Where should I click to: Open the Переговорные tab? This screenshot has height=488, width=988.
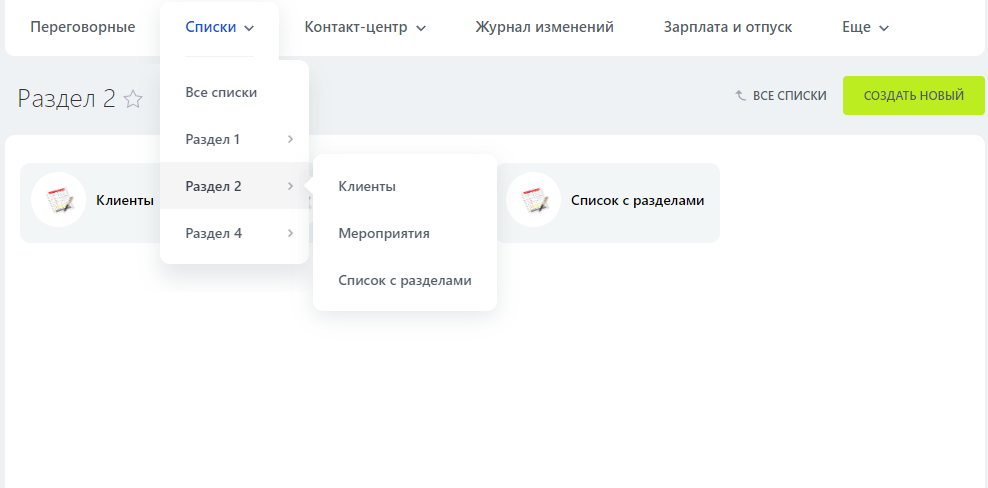(x=83, y=27)
